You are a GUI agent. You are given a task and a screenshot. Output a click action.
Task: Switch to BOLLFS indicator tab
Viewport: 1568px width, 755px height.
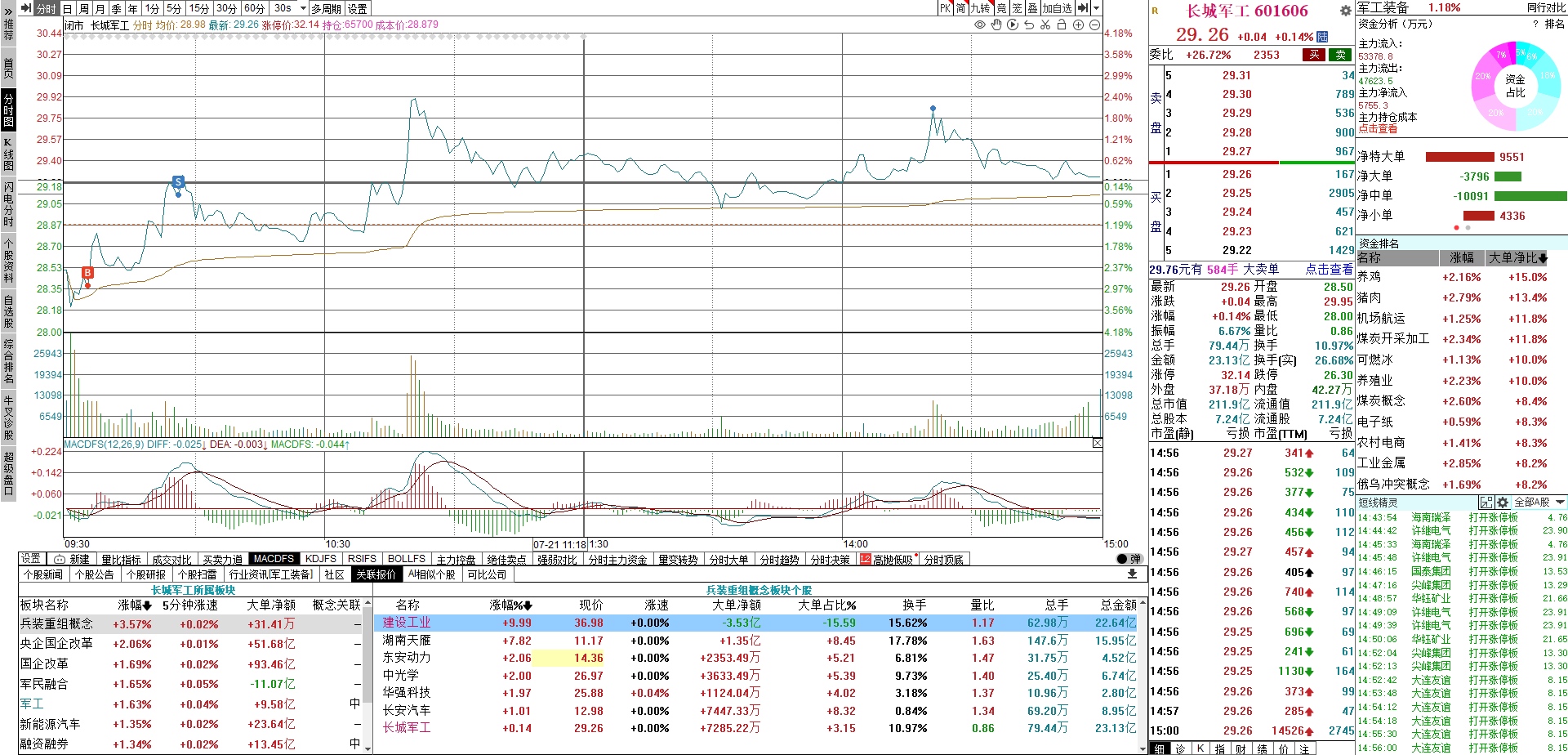[x=407, y=559]
